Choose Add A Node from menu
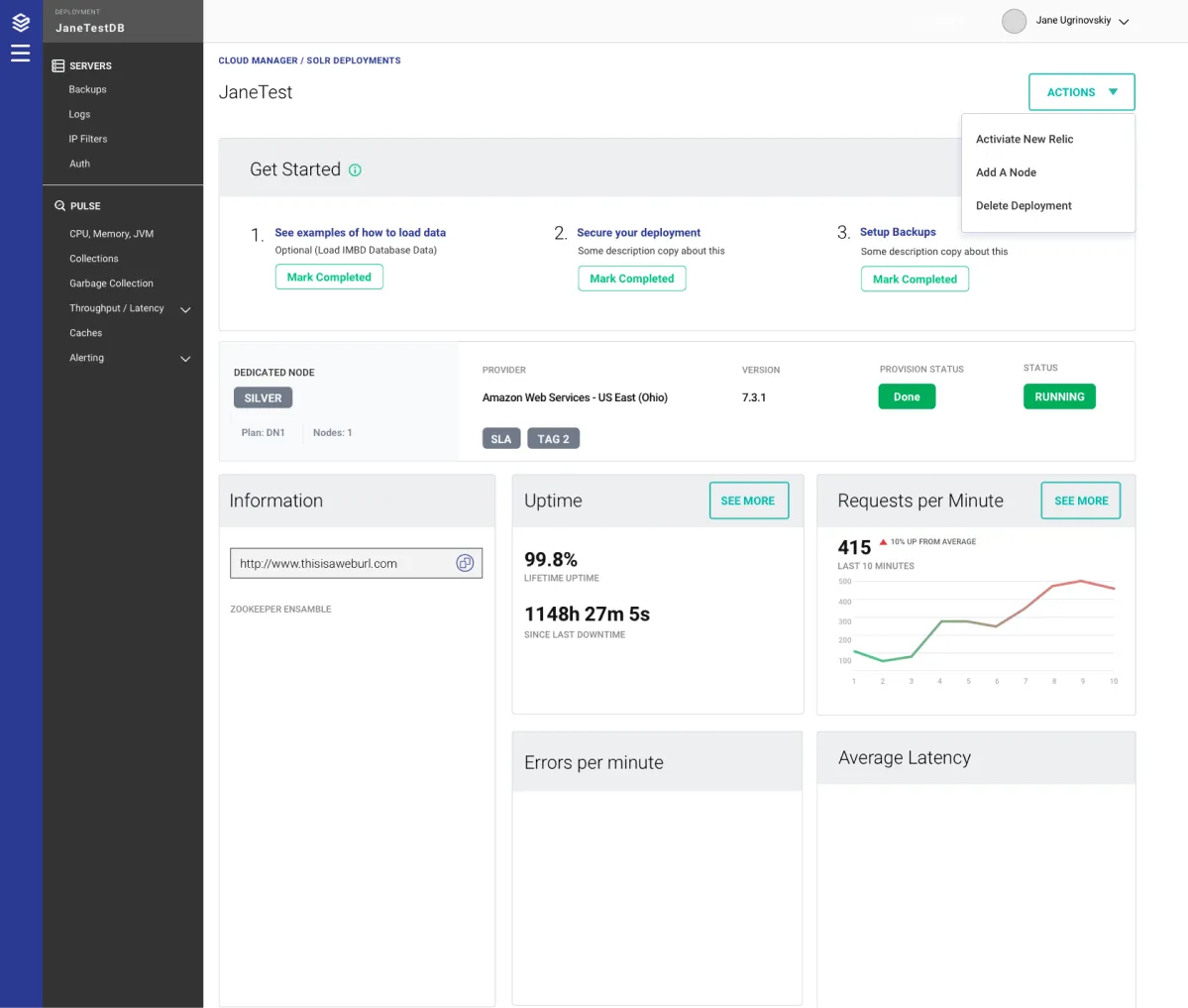 1006,172
